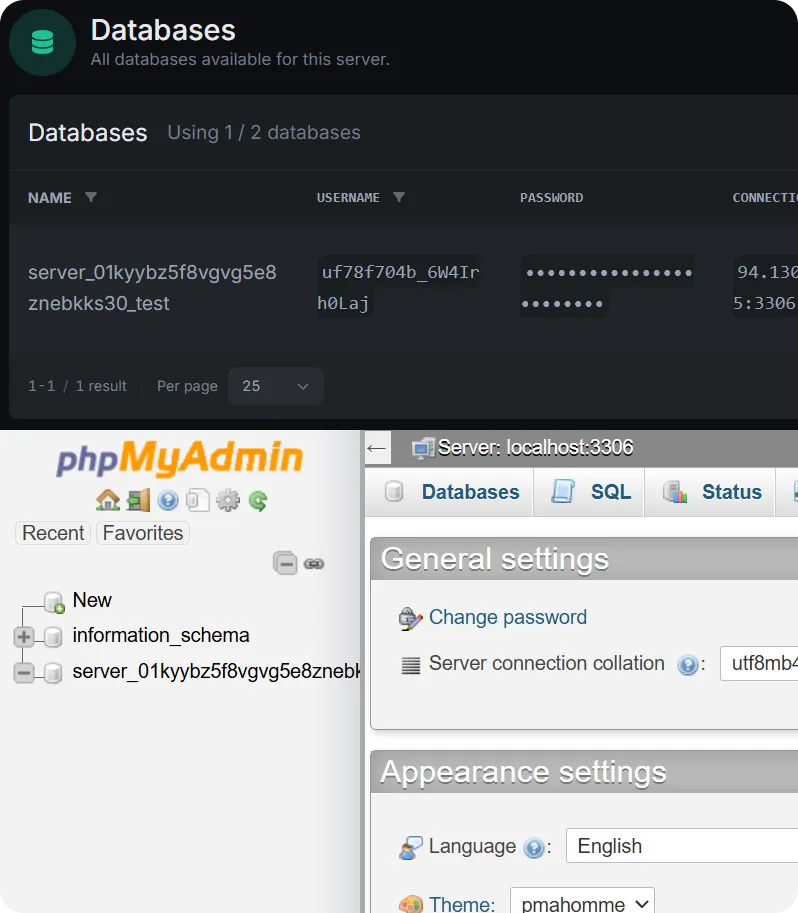The image size is (798, 913).
Task: Open the Per page 25 dropdown
Action: [275, 386]
